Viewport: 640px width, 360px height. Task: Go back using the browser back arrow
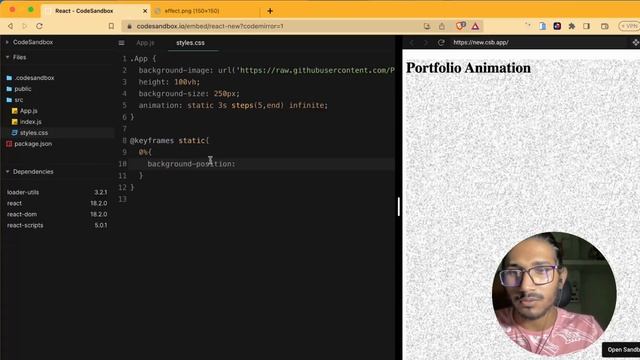click(10, 26)
